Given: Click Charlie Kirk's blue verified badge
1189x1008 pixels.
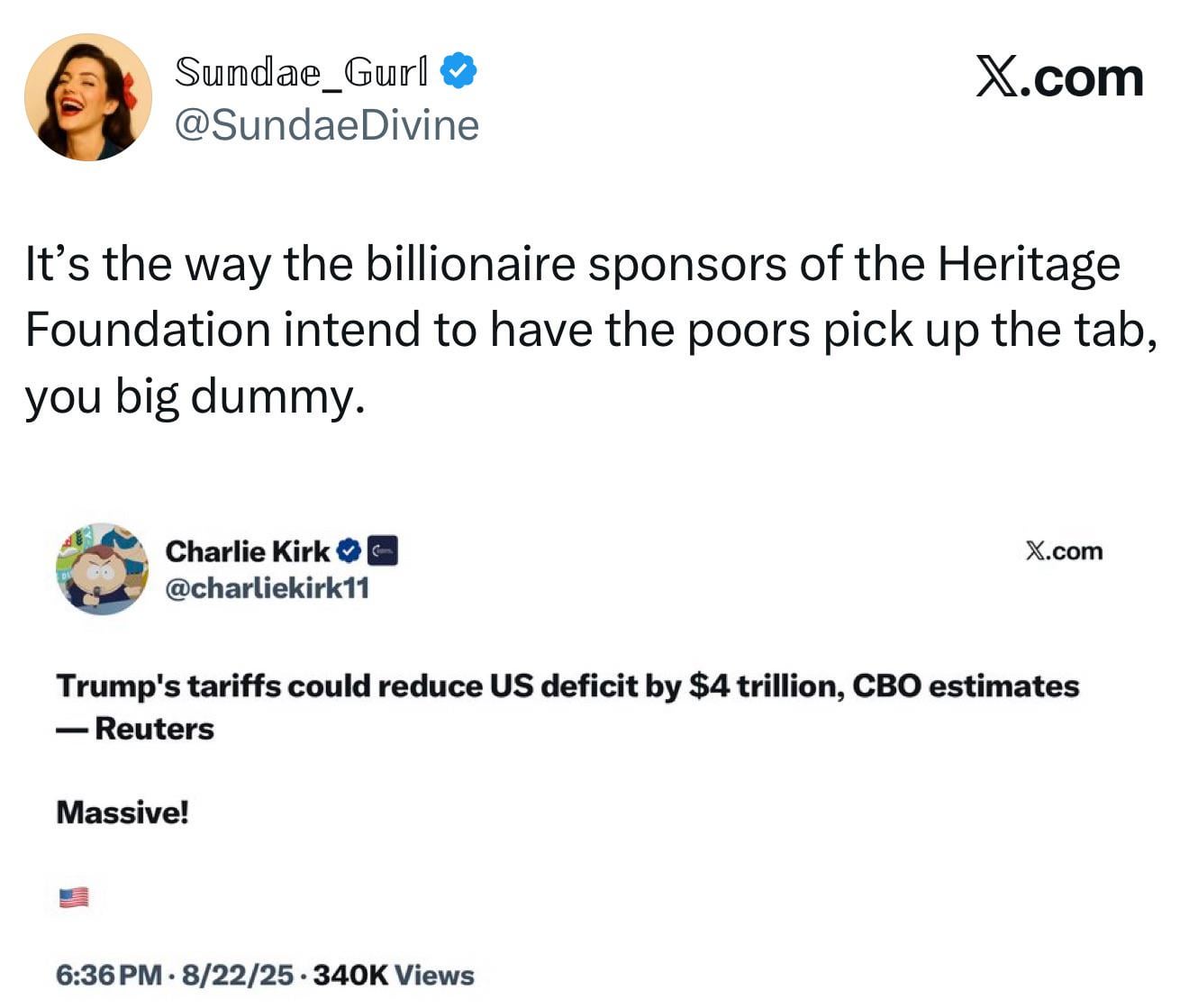Looking at the screenshot, I should pos(349,550).
